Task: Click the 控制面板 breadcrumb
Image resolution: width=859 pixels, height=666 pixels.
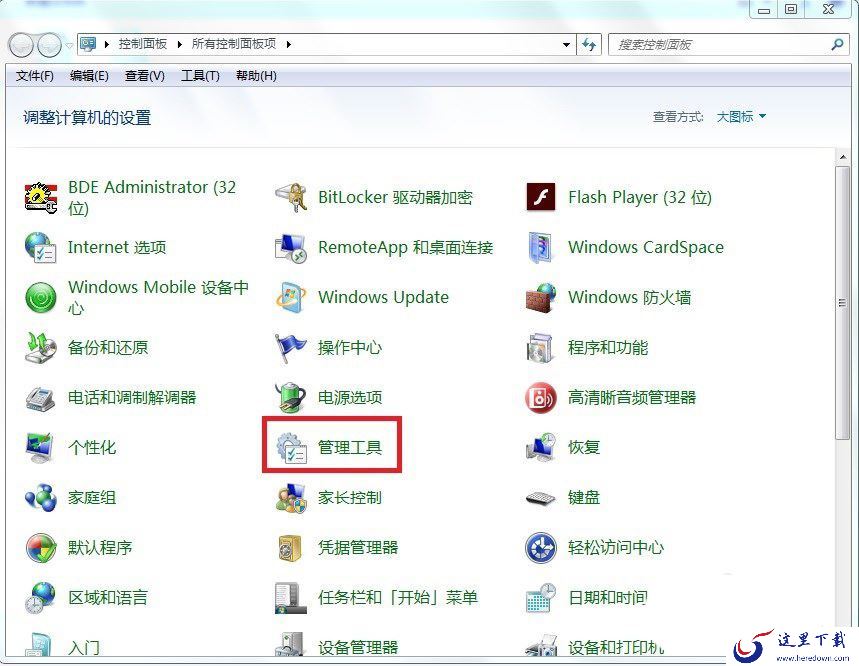Action: click(143, 44)
